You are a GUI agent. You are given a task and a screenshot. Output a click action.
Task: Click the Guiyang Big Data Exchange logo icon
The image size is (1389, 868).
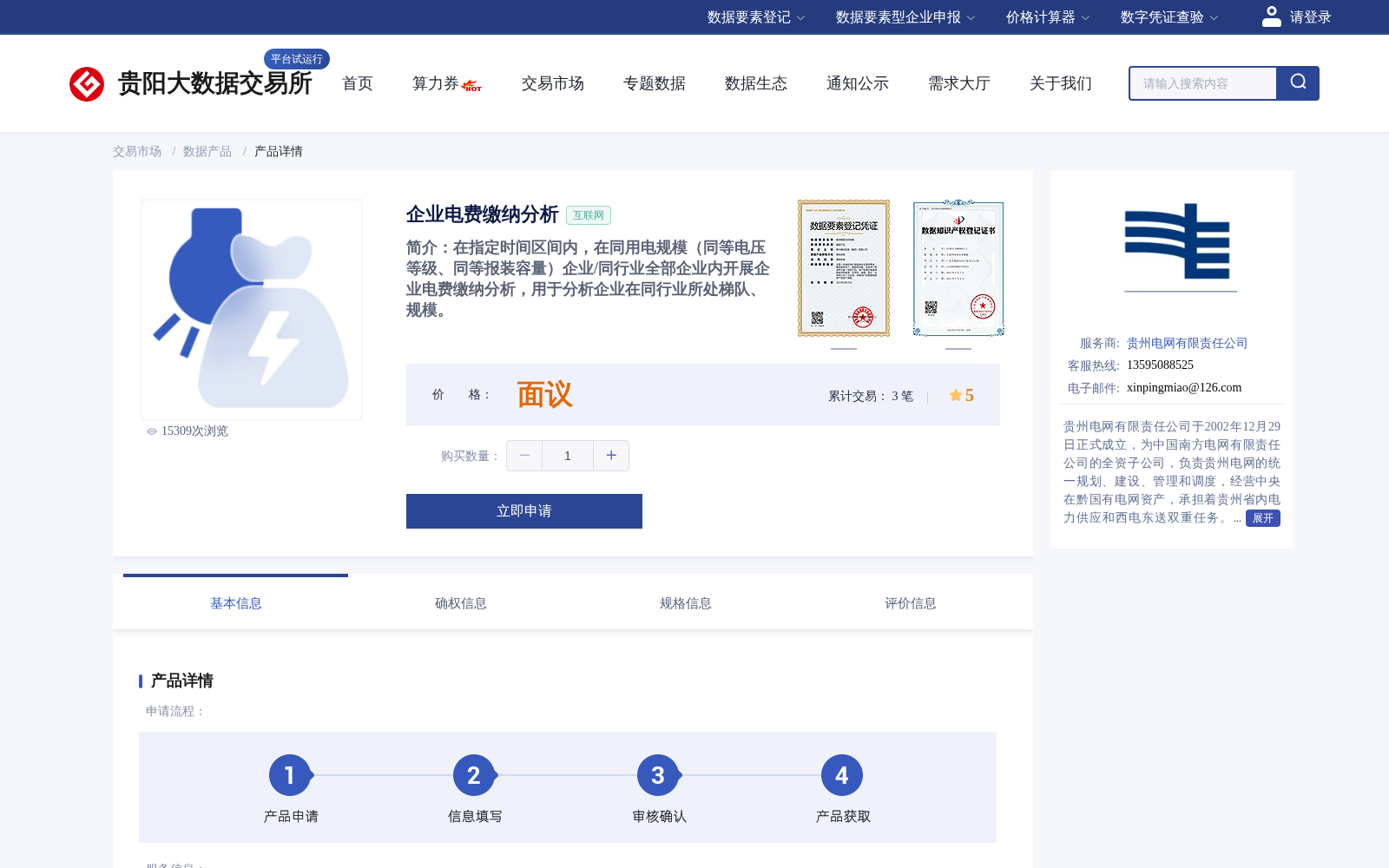(x=87, y=84)
